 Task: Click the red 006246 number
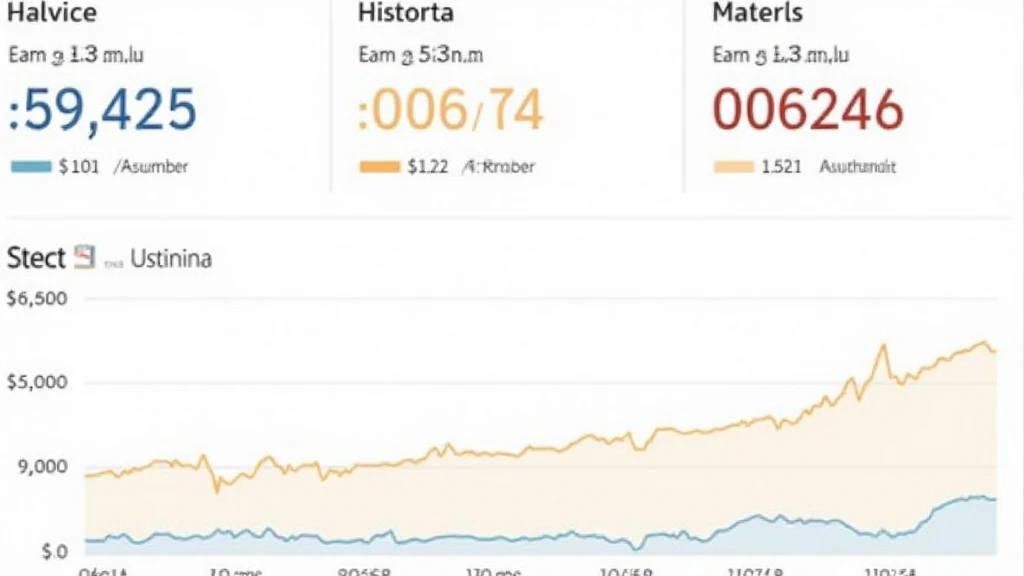click(x=807, y=110)
